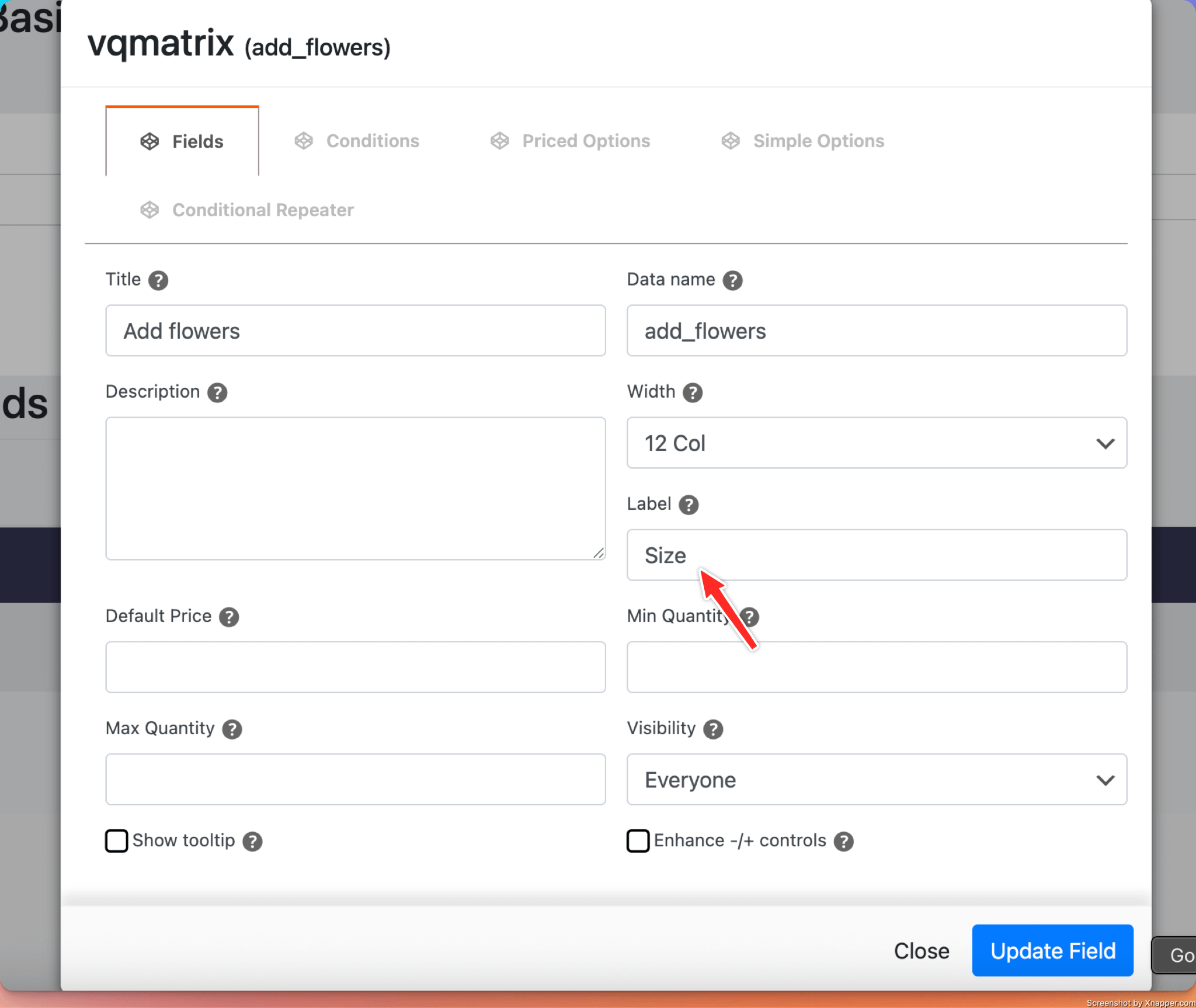This screenshot has width=1196, height=1008.
Task: Click the Max Quantity help icon
Action: pyautogui.click(x=232, y=729)
